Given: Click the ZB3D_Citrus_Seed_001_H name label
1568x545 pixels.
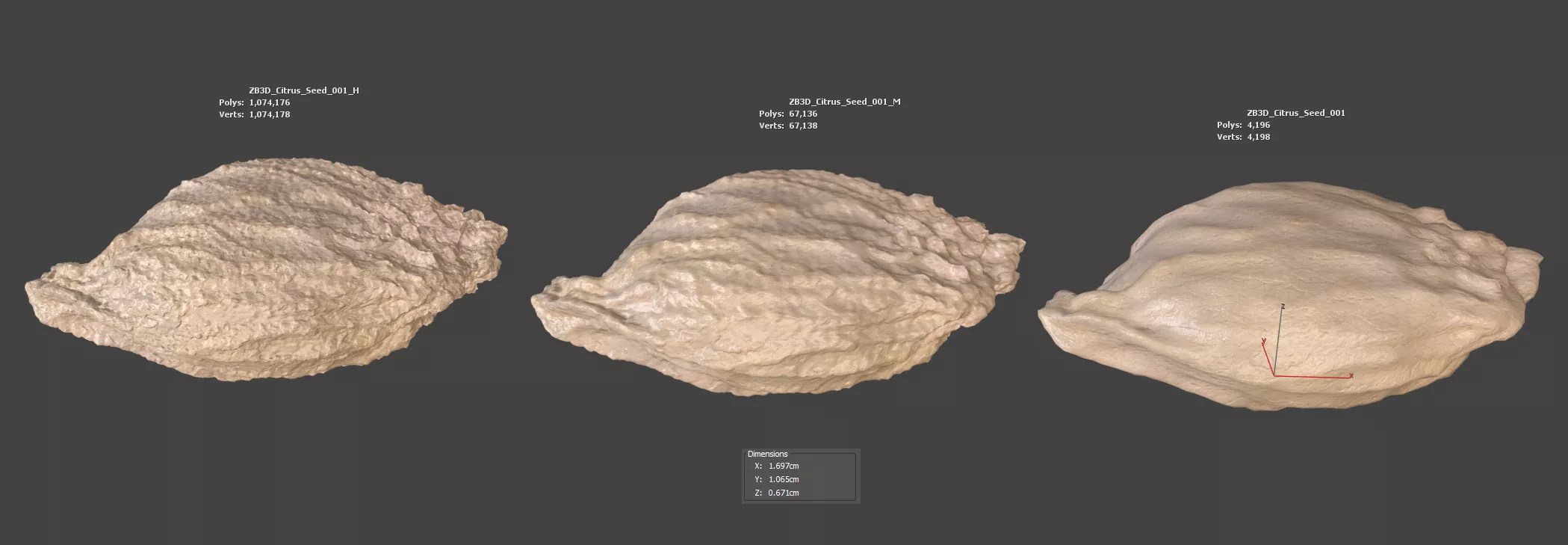Looking at the screenshot, I should point(303,90).
